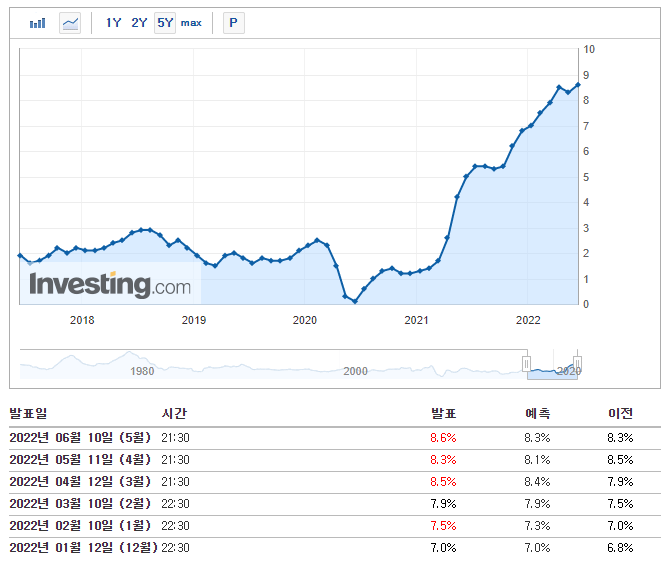The height and width of the screenshot is (564, 669).
Task: Show the max time range
Action: (x=191, y=23)
